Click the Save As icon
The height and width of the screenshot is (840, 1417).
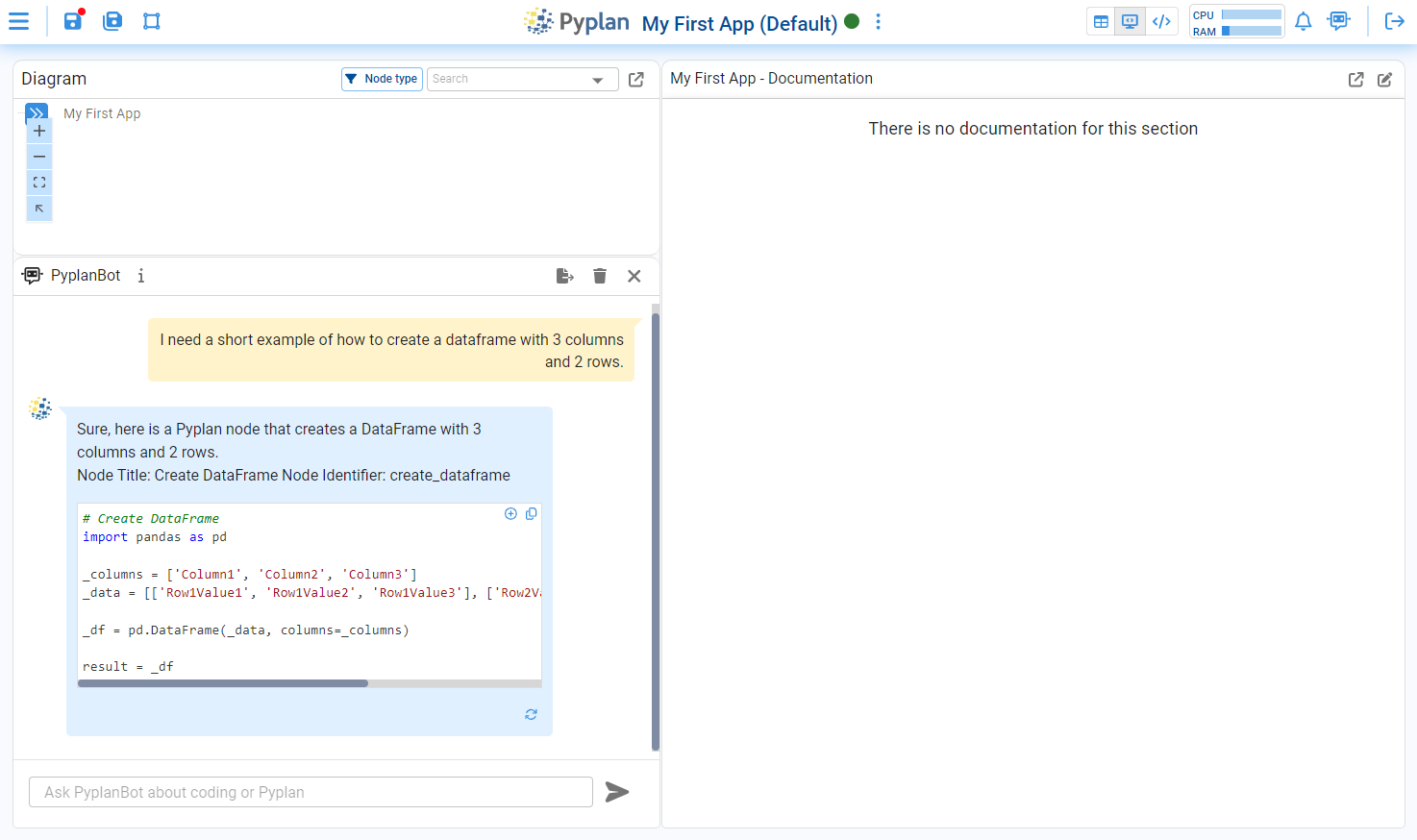coord(112,21)
